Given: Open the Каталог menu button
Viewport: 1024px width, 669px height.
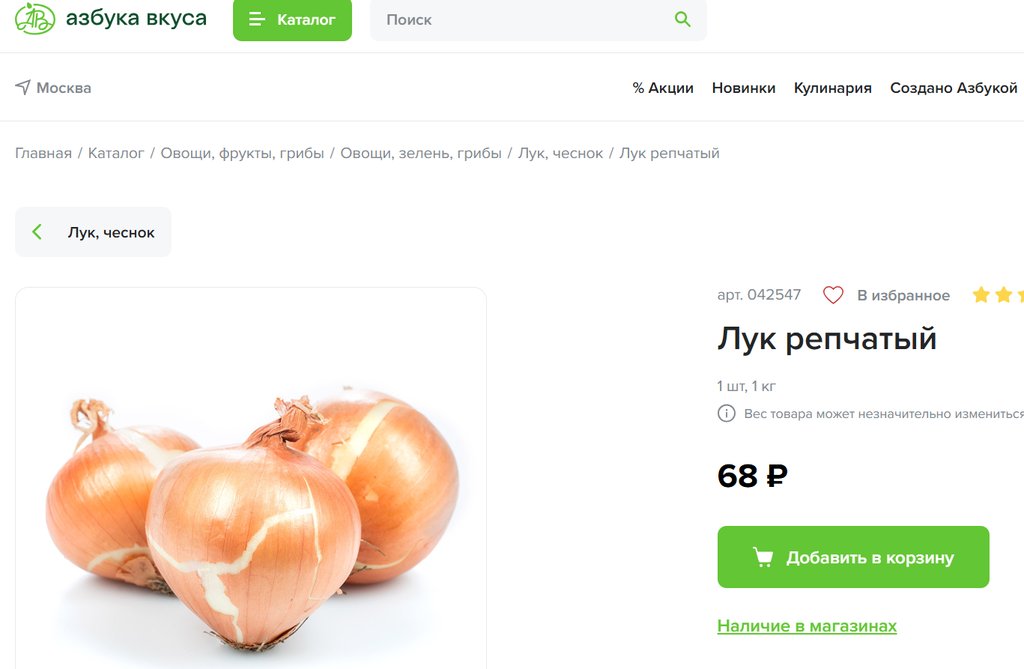Looking at the screenshot, I should pos(293,20).
